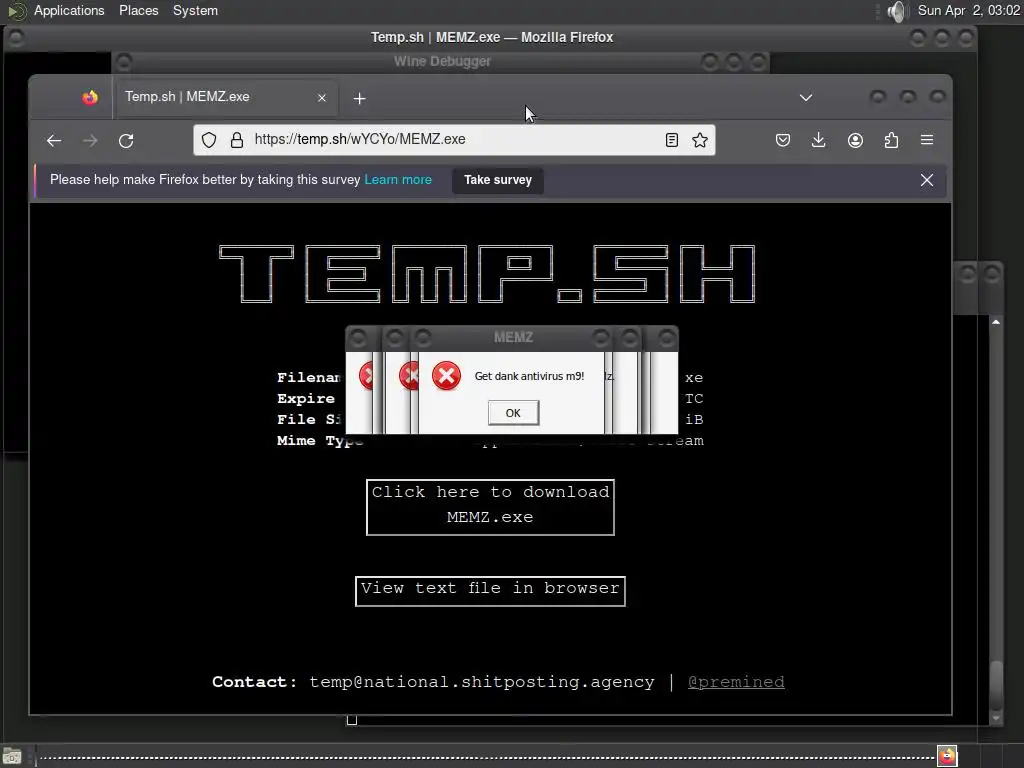Open a new tab with plus
Image resolution: width=1024 pixels, height=768 pixels.
pos(359,98)
